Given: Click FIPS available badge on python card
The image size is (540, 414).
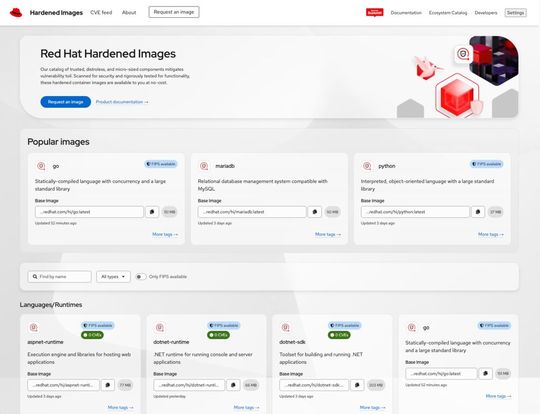Looking at the screenshot, I should click(x=487, y=164).
